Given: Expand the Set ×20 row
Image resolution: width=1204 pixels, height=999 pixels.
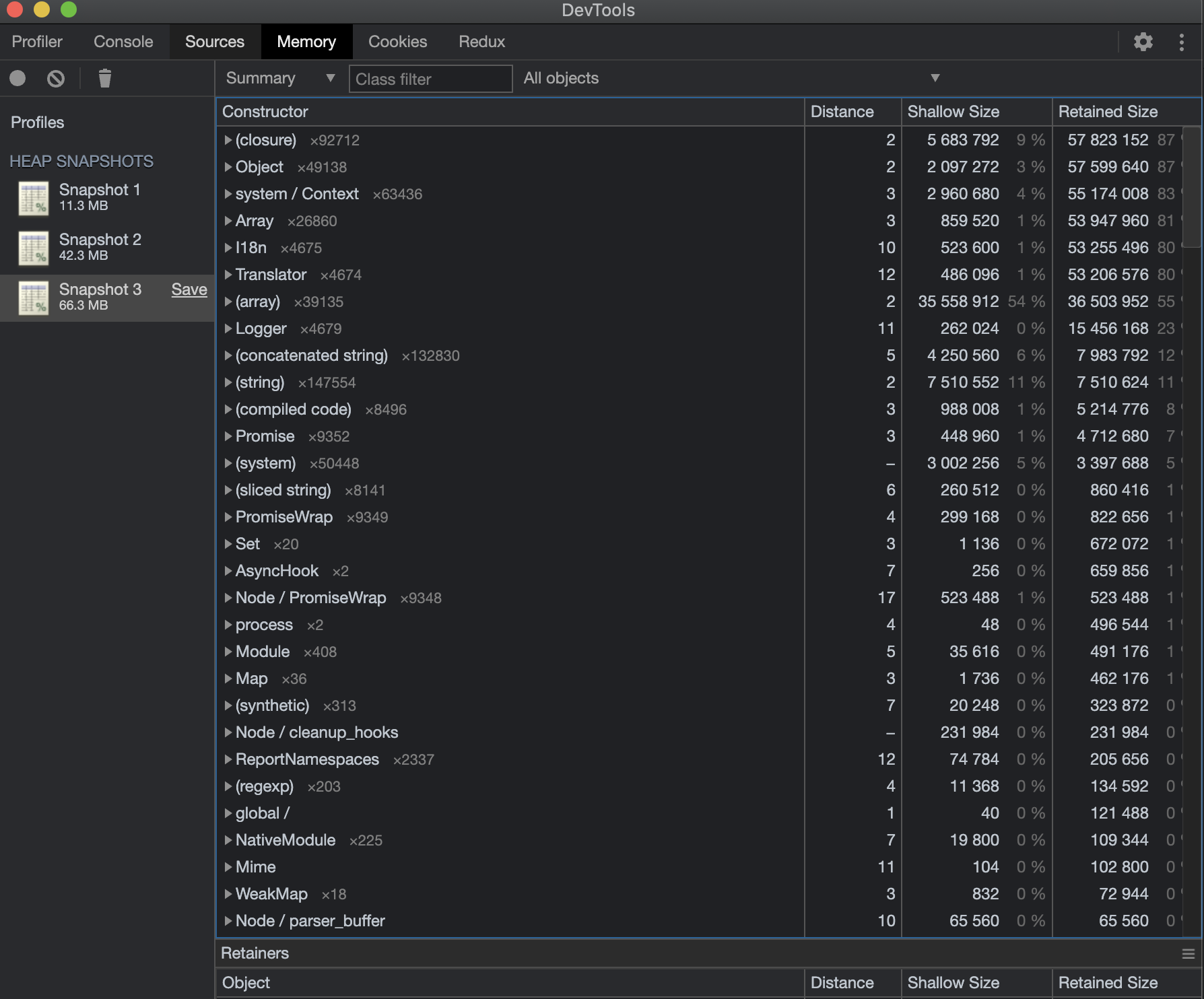Looking at the screenshot, I should [x=228, y=544].
